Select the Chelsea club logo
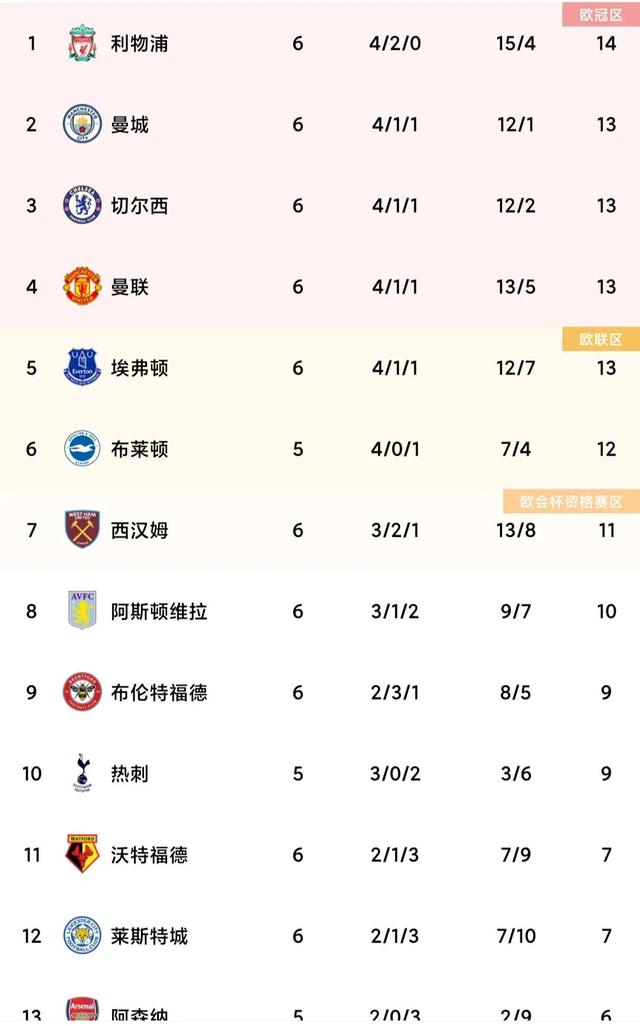Image resolution: width=640 pixels, height=1026 pixels. click(82, 205)
